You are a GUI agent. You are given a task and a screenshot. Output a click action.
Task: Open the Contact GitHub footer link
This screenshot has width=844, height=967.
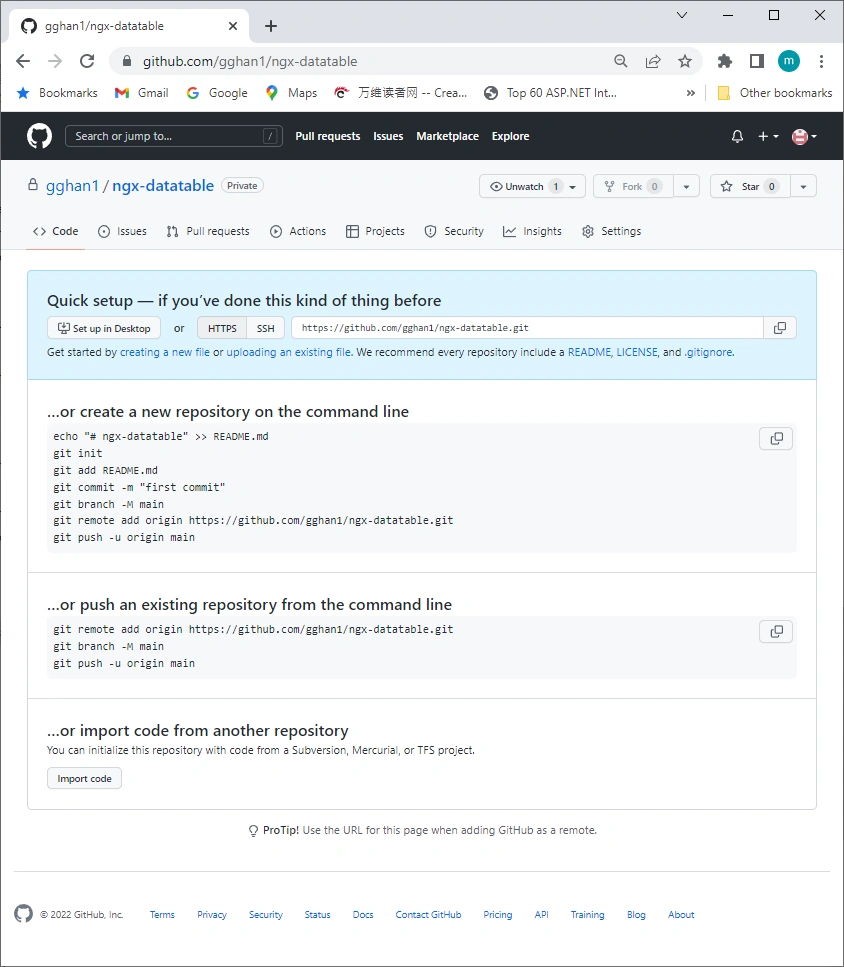pyautogui.click(x=428, y=915)
